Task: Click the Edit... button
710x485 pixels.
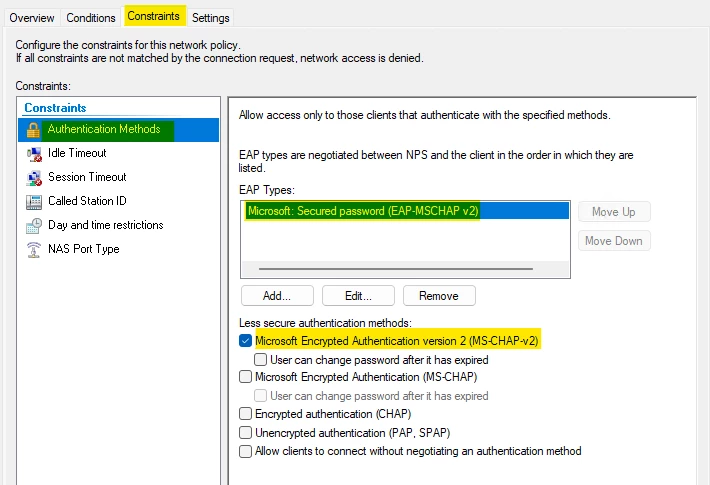Action: click(x=358, y=296)
